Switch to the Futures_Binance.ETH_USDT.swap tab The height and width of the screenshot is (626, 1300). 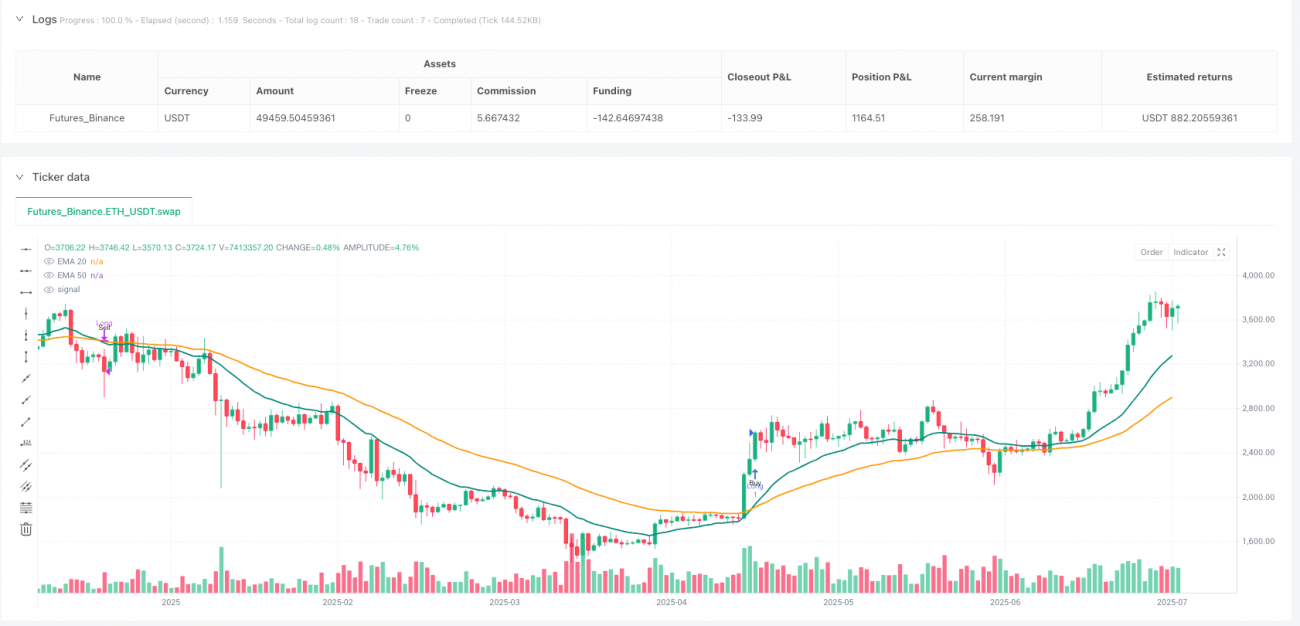pyautogui.click(x=104, y=212)
